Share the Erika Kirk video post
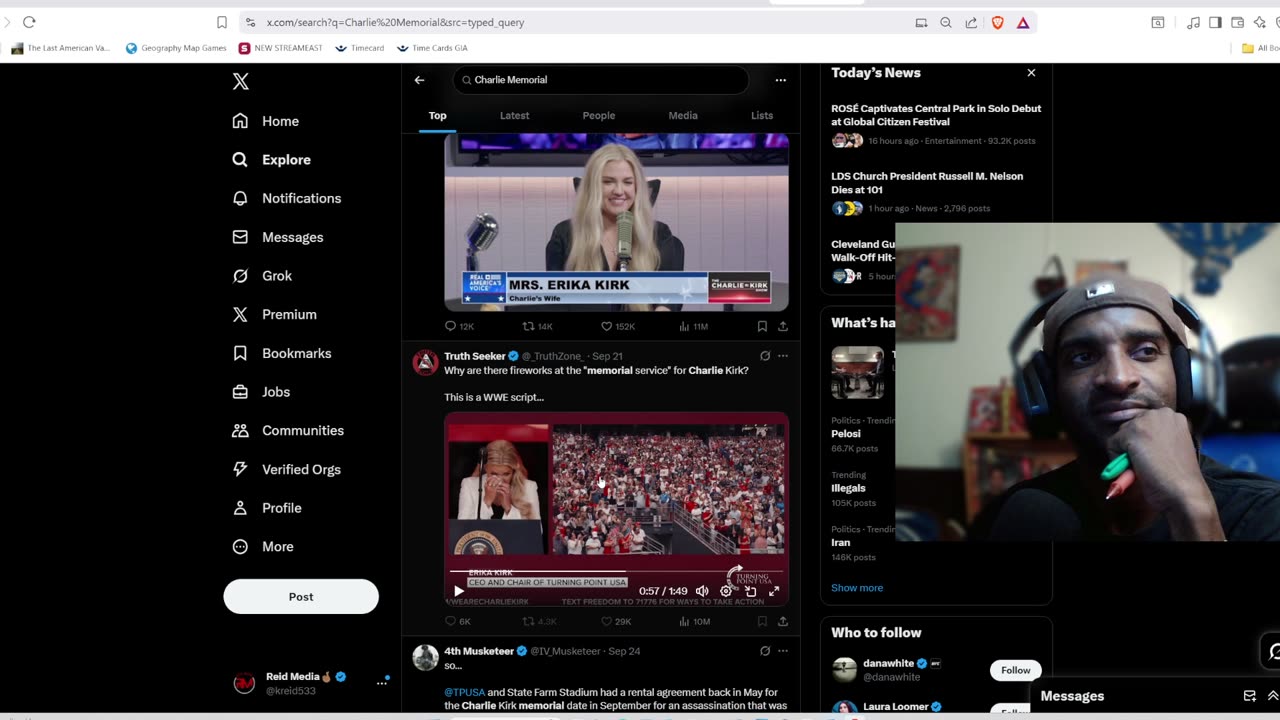The height and width of the screenshot is (720, 1280). 783,326
